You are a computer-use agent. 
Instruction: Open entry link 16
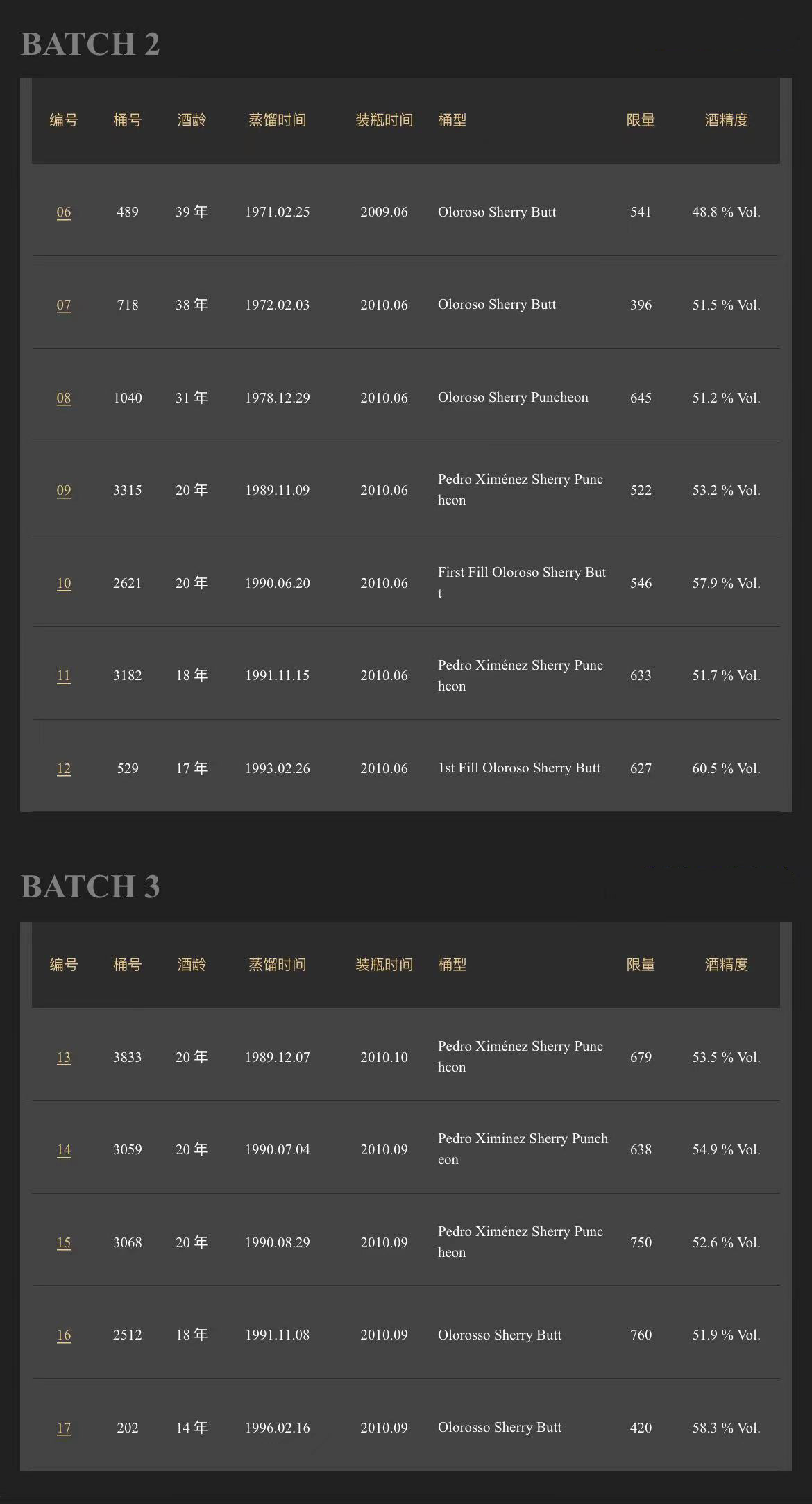(64, 1335)
